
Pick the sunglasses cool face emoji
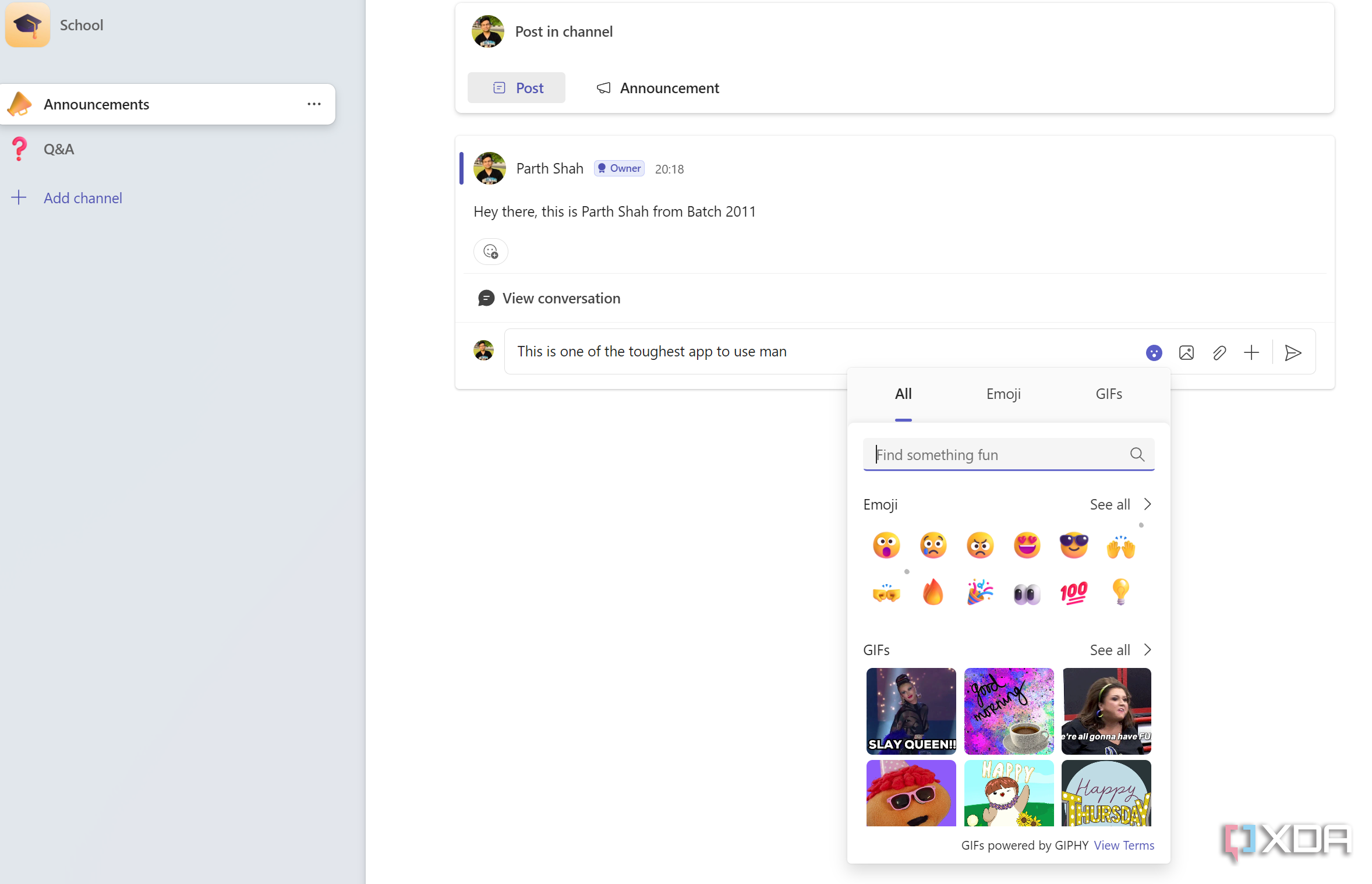[1074, 546]
